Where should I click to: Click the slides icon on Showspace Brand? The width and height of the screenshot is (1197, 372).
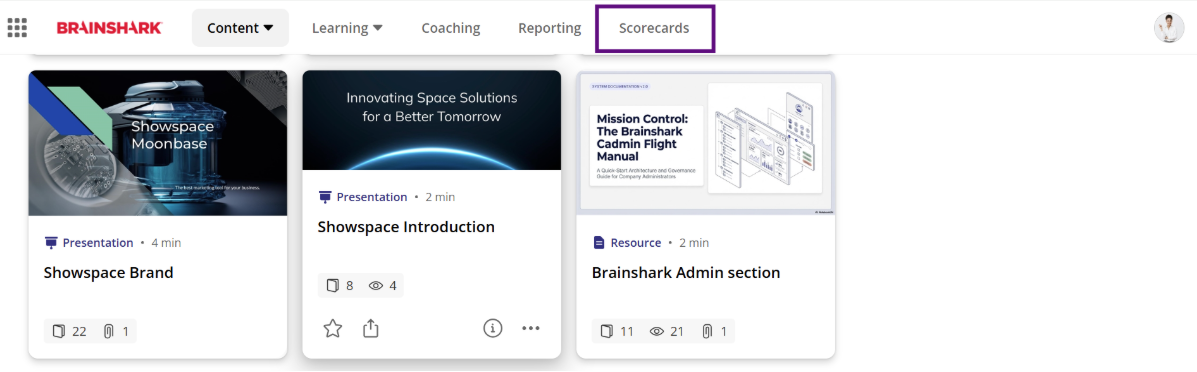click(x=59, y=332)
